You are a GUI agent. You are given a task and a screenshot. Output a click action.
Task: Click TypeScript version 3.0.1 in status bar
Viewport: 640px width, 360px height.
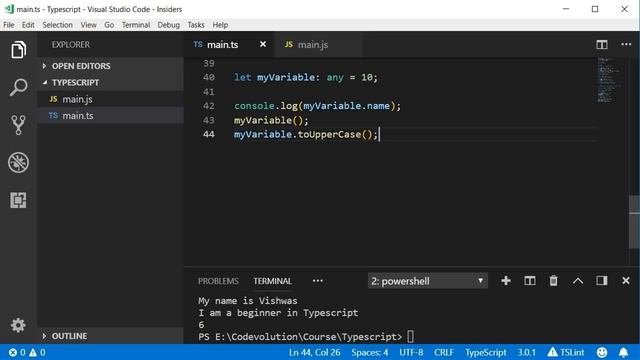point(527,352)
